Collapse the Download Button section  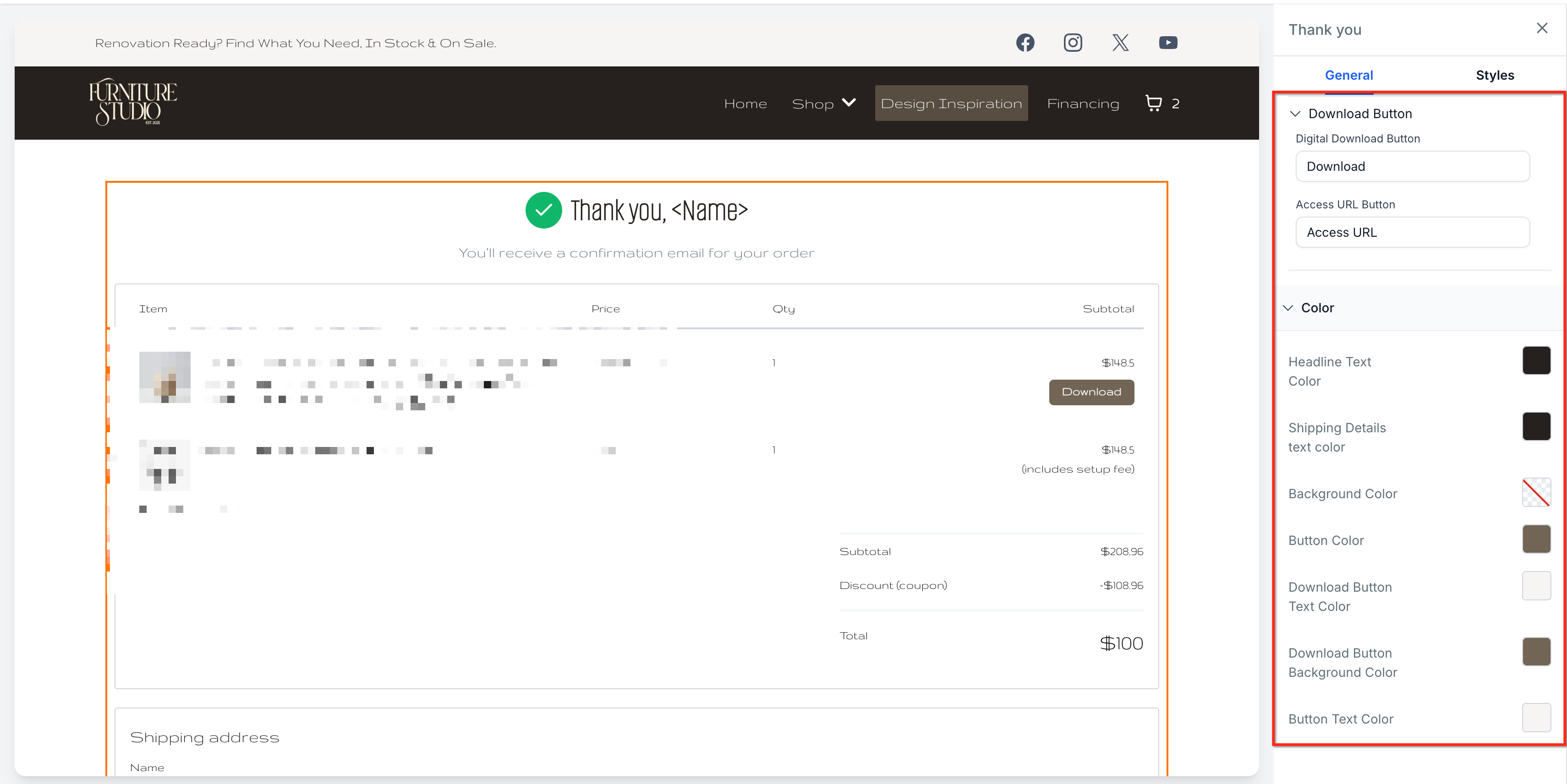pos(1295,114)
